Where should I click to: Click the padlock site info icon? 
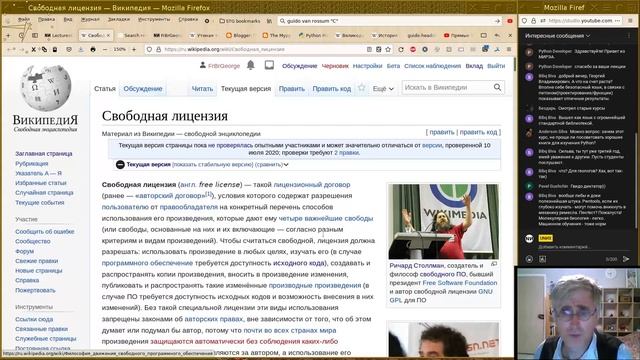[x=158, y=49]
